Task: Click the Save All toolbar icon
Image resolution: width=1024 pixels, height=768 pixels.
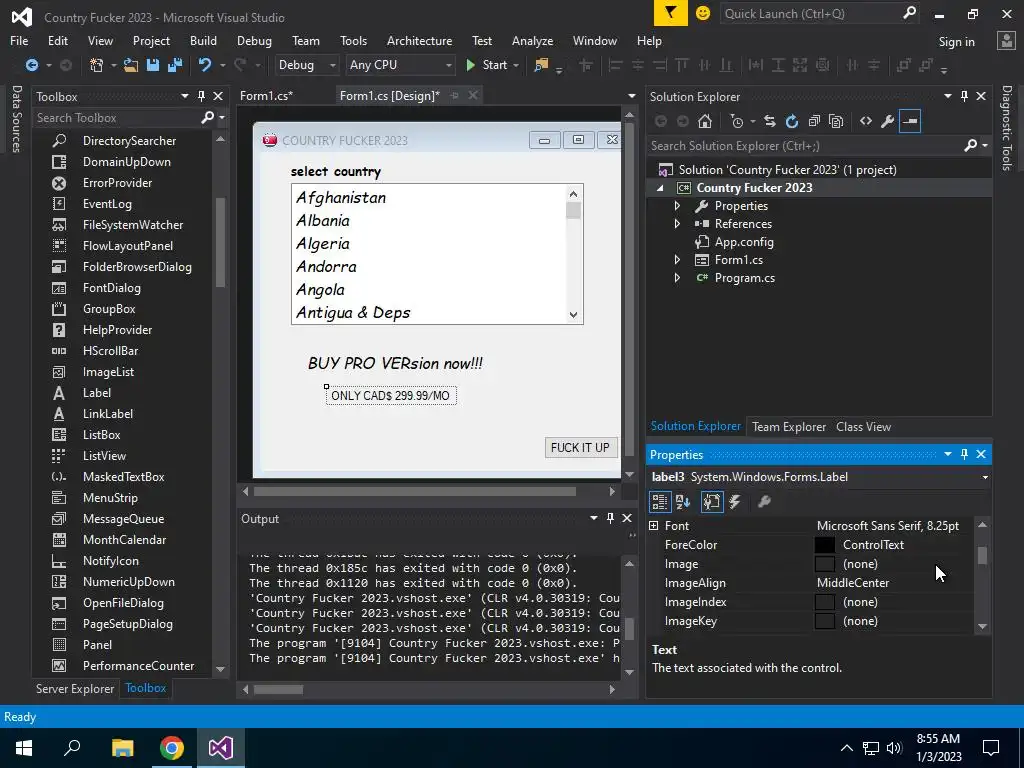Action: 175,65
